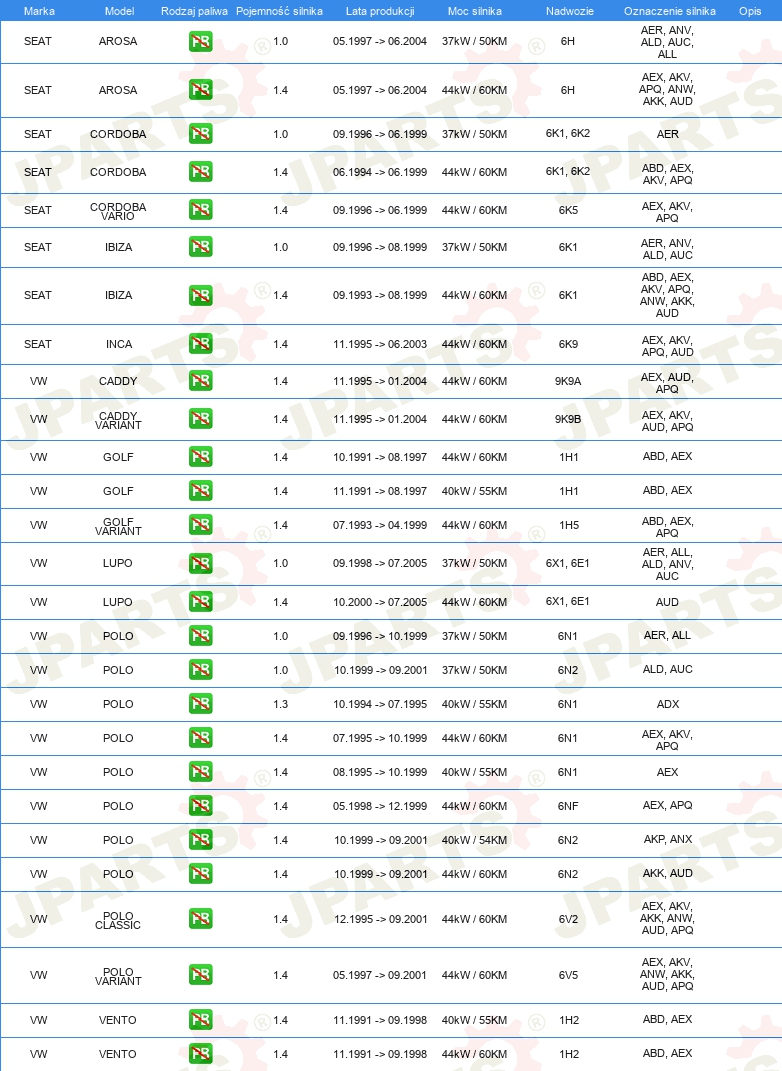Click production years 06.1994 -> 06.1999

380,172
